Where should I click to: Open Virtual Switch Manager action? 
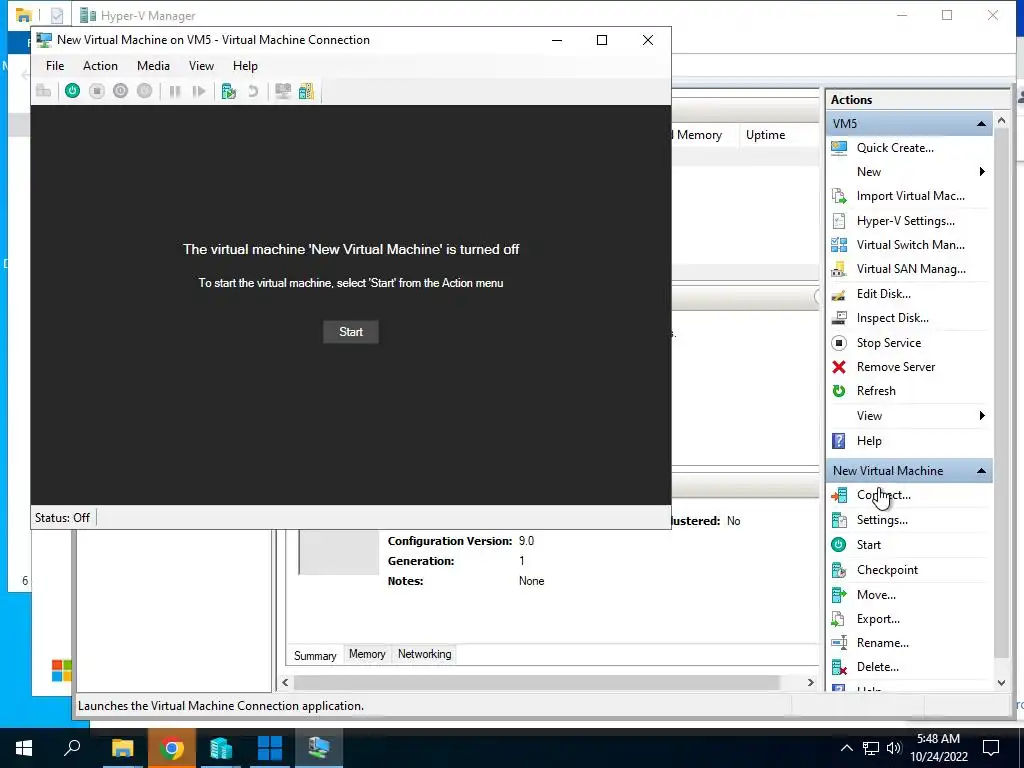point(910,245)
